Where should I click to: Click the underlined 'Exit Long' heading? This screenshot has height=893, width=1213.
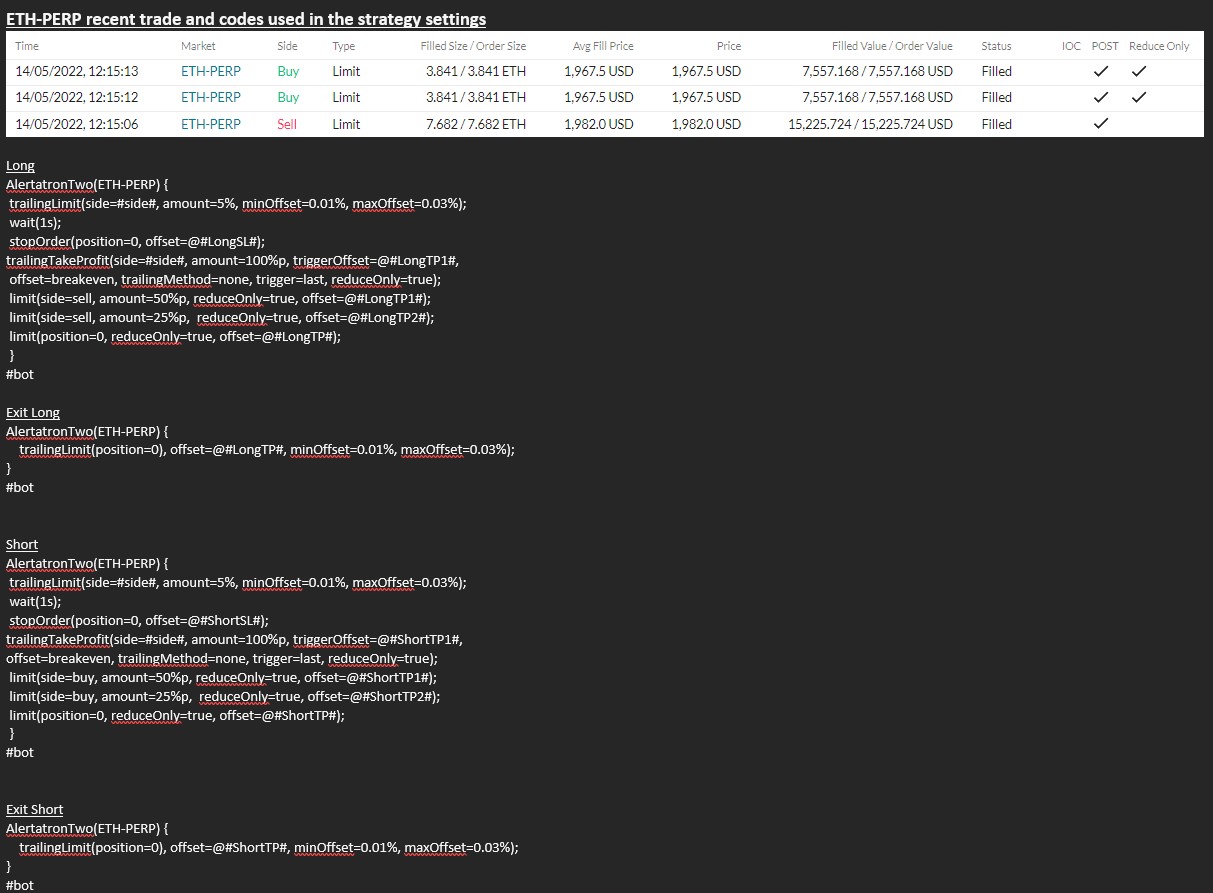pyautogui.click(x=33, y=412)
